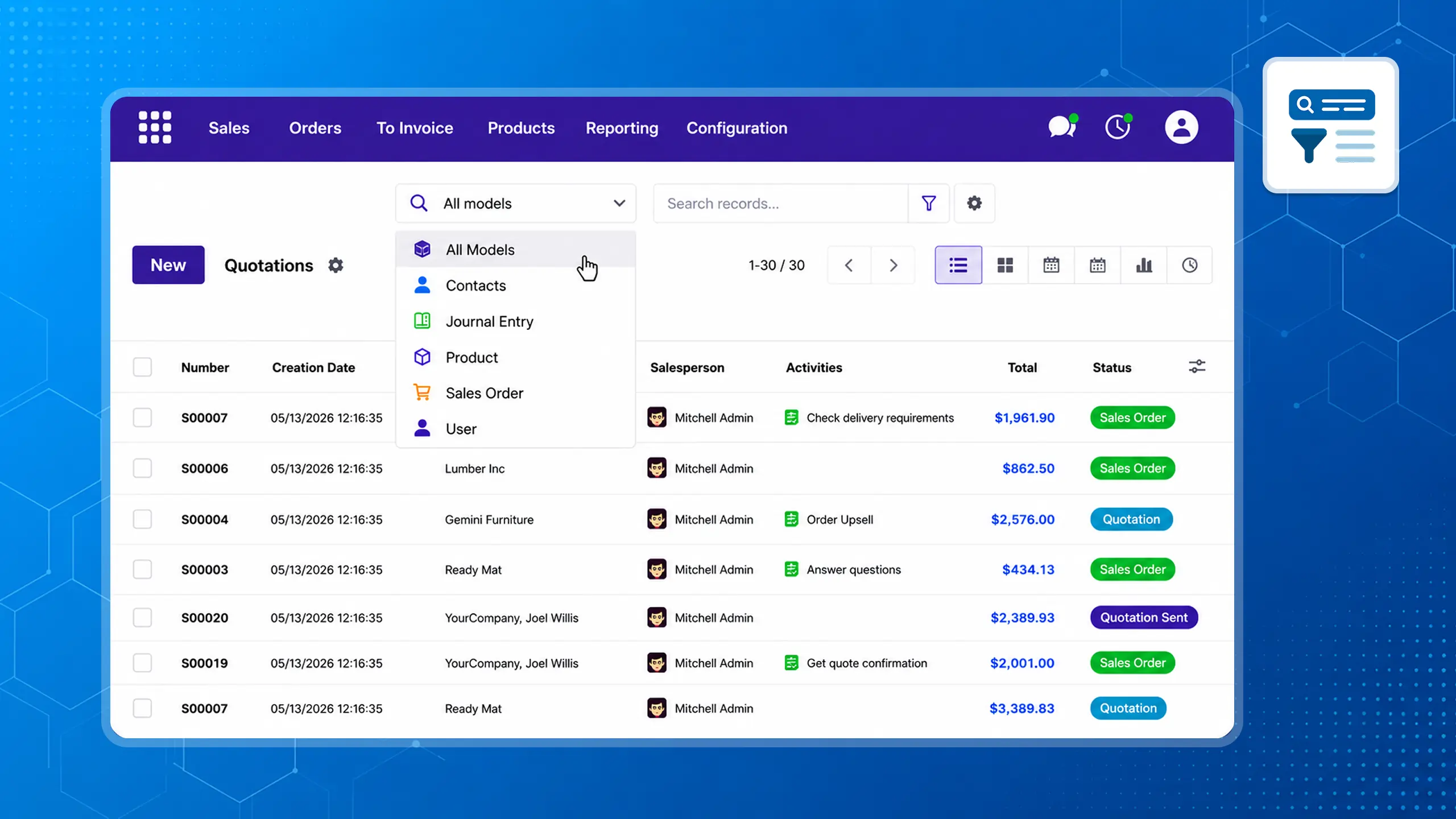Screen dimensions: 1456x819
Task: Click the New button
Action: [168, 265]
